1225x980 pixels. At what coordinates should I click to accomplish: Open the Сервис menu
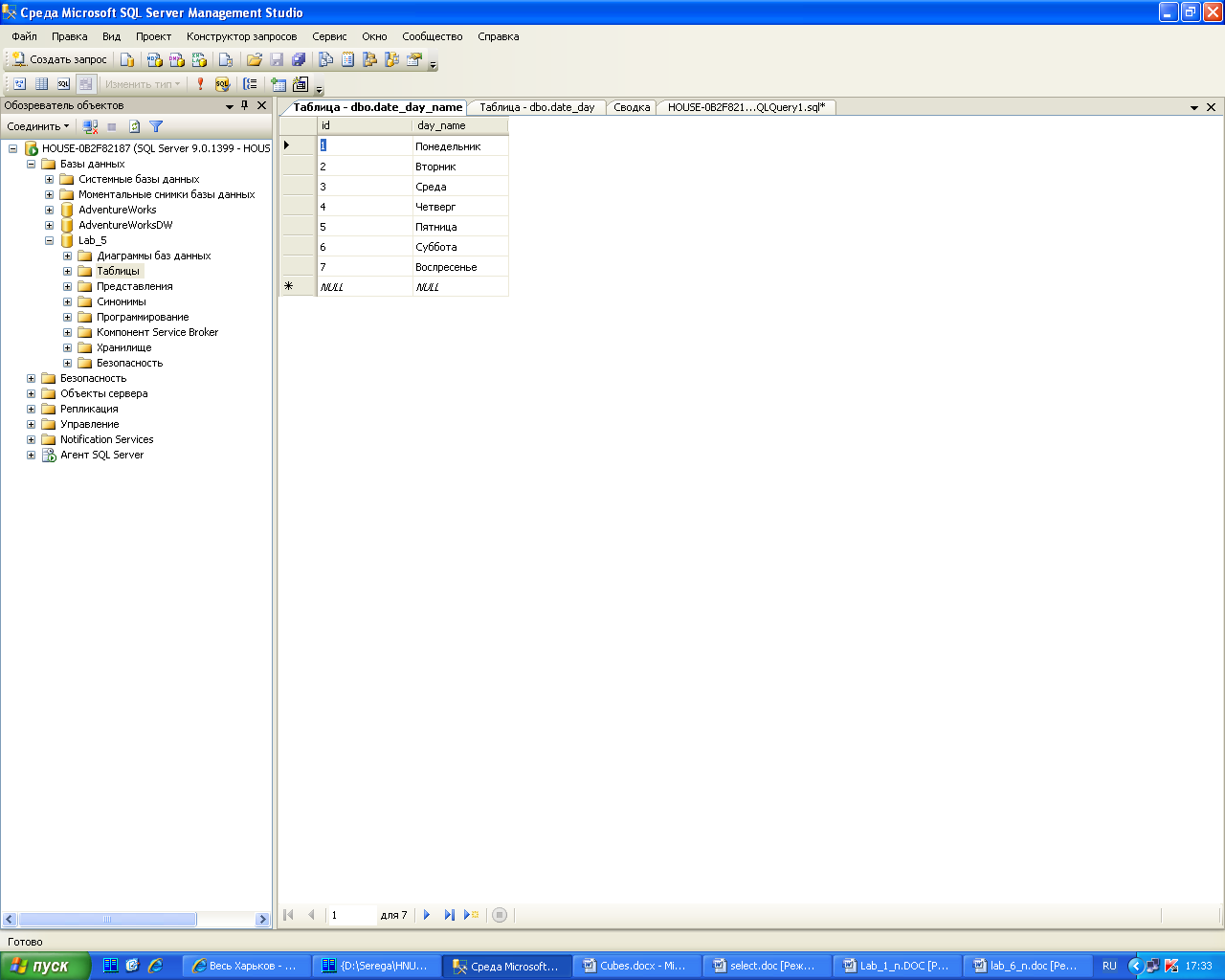329,36
